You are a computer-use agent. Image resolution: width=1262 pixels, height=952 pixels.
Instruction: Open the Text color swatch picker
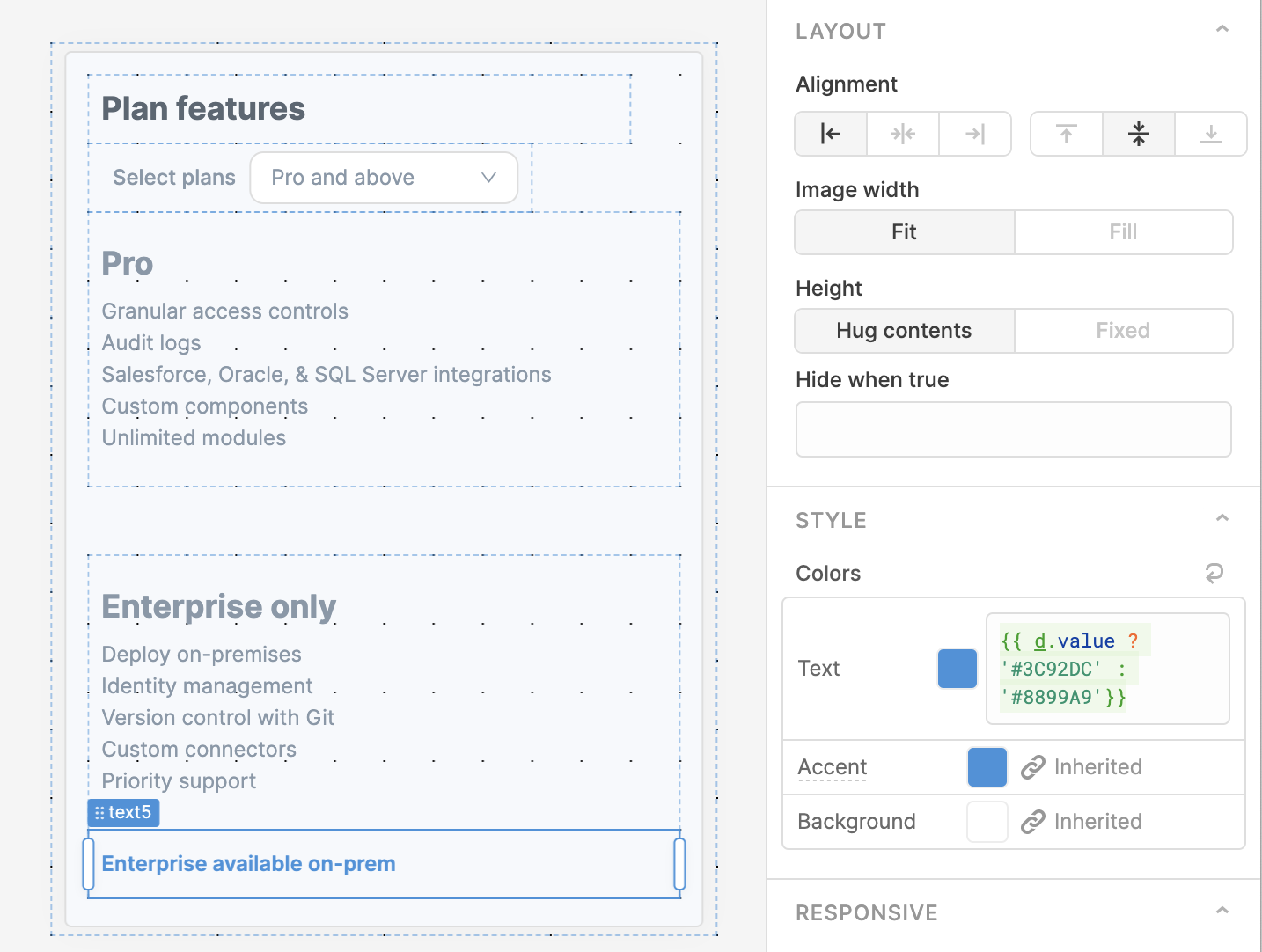click(958, 669)
